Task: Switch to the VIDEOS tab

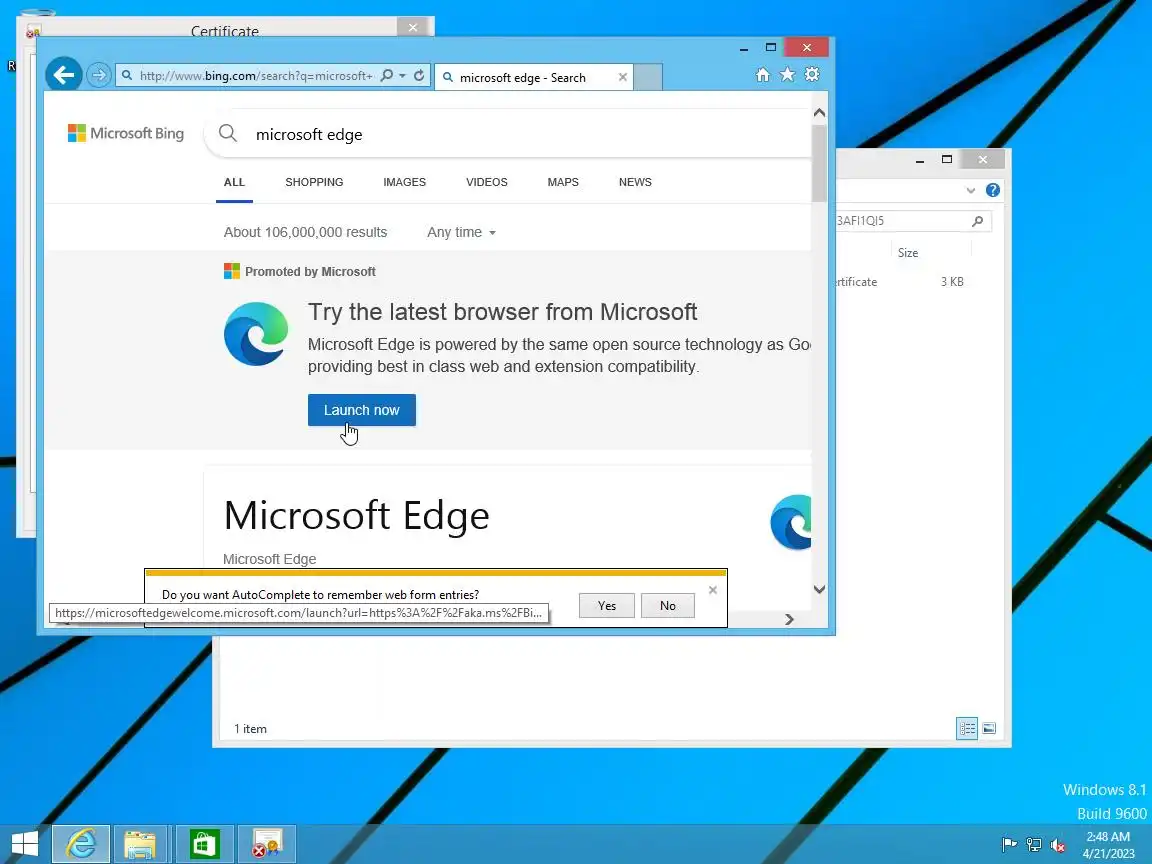Action: (x=486, y=182)
